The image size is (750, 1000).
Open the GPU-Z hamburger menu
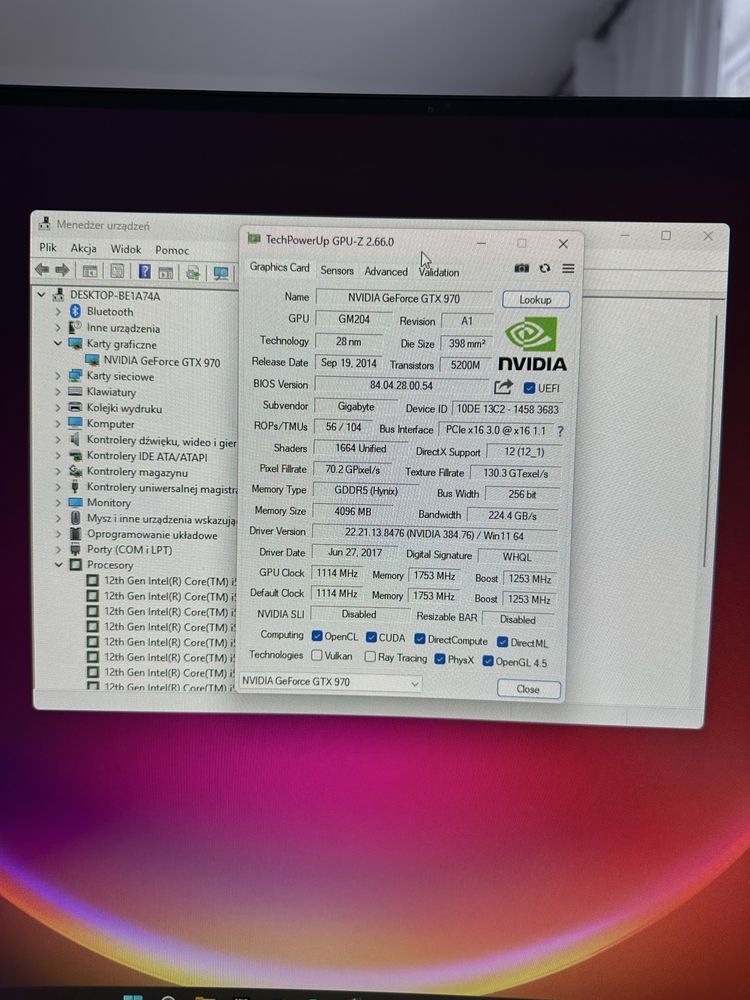coord(568,268)
